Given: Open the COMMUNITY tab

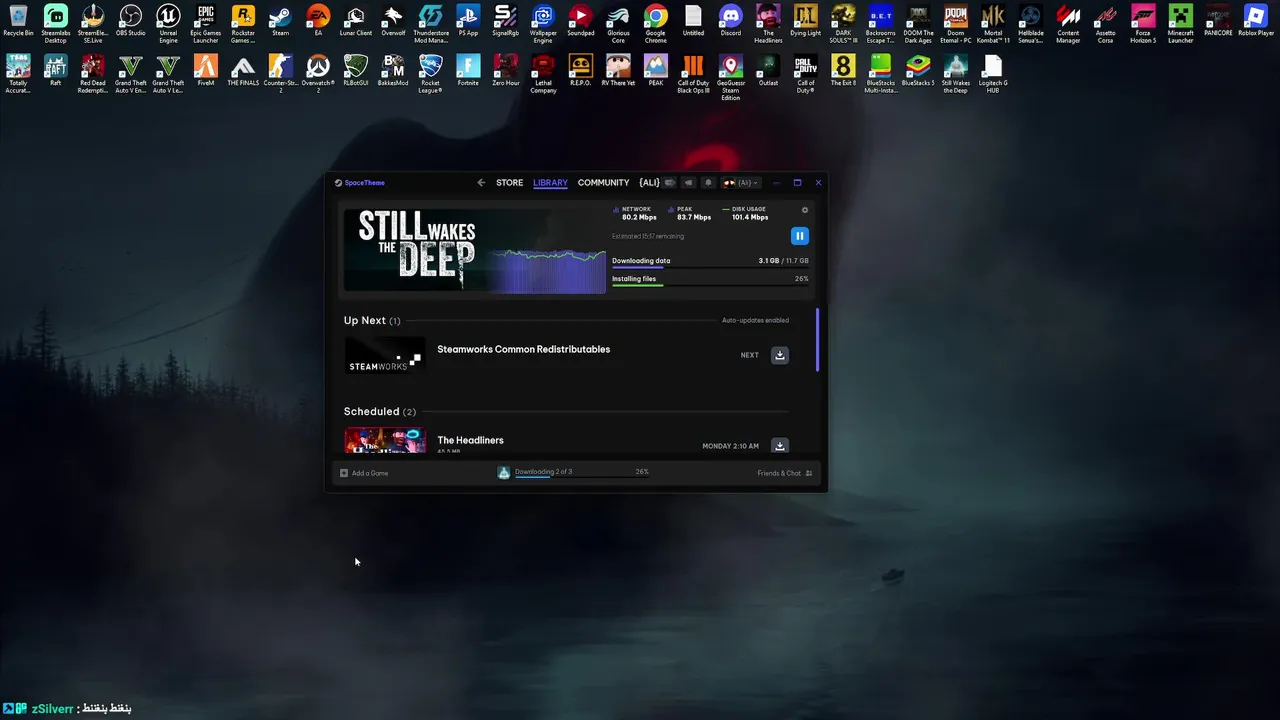Looking at the screenshot, I should click(x=603, y=183).
